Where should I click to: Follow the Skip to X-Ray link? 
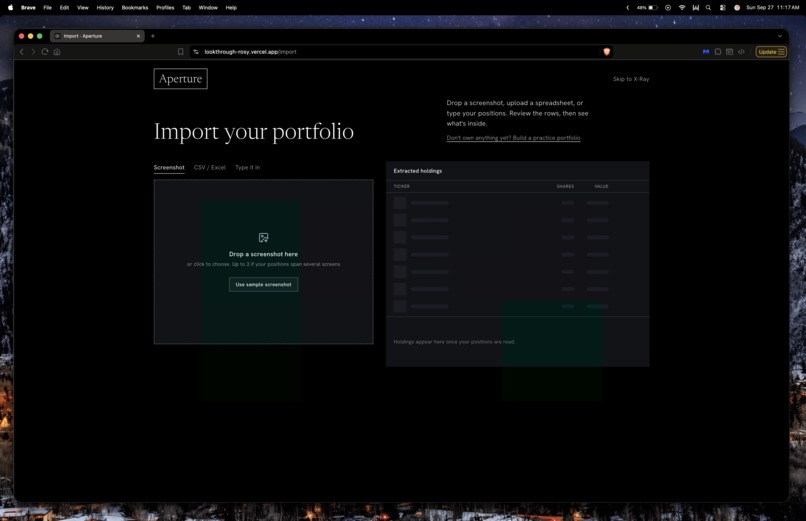pyautogui.click(x=631, y=79)
